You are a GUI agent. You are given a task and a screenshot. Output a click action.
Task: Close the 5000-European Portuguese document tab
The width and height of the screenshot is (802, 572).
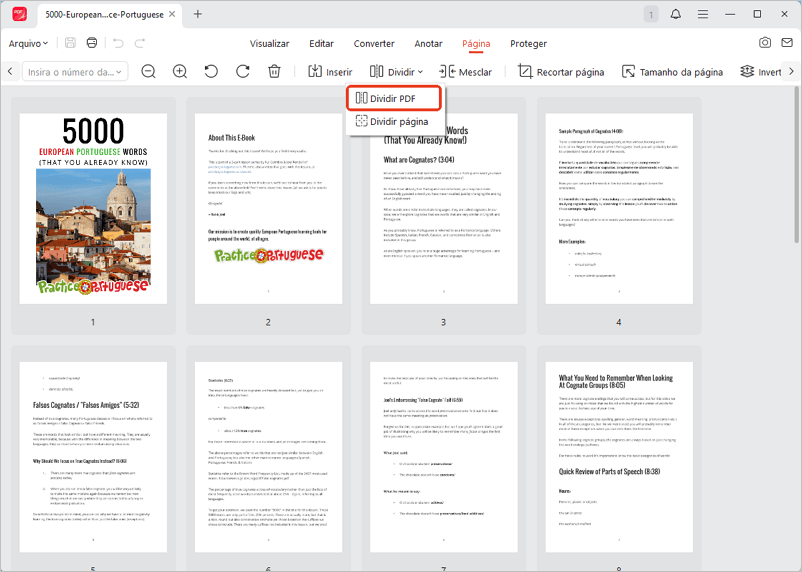click(x=172, y=14)
